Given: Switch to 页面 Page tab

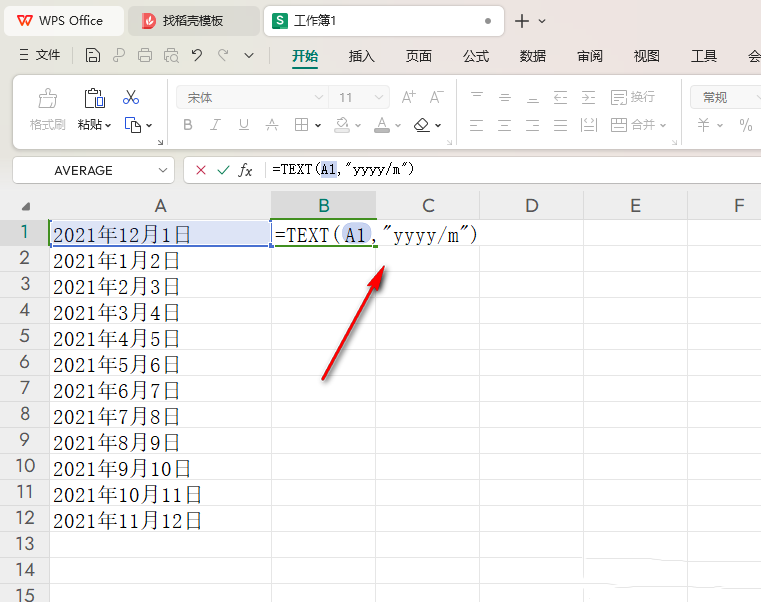Looking at the screenshot, I should (419, 56).
